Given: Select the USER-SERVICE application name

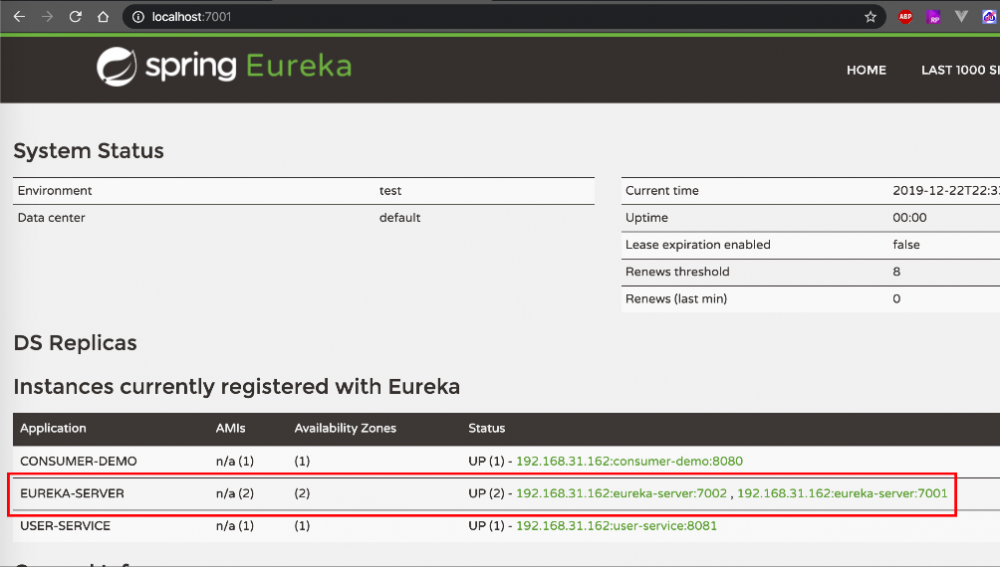Looking at the screenshot, I should [x=65, y=526].
